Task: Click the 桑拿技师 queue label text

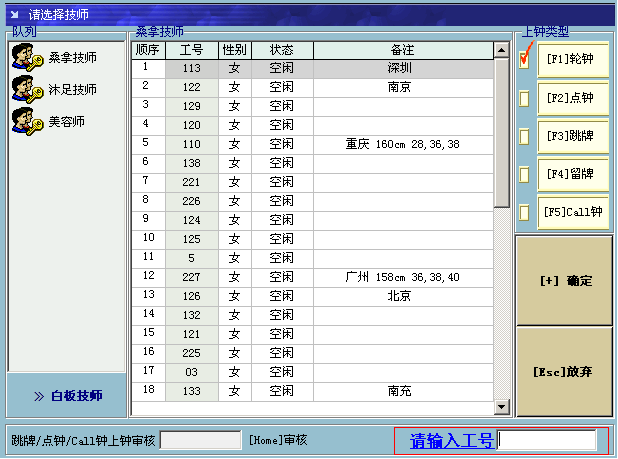Action: tap(73, 58)
